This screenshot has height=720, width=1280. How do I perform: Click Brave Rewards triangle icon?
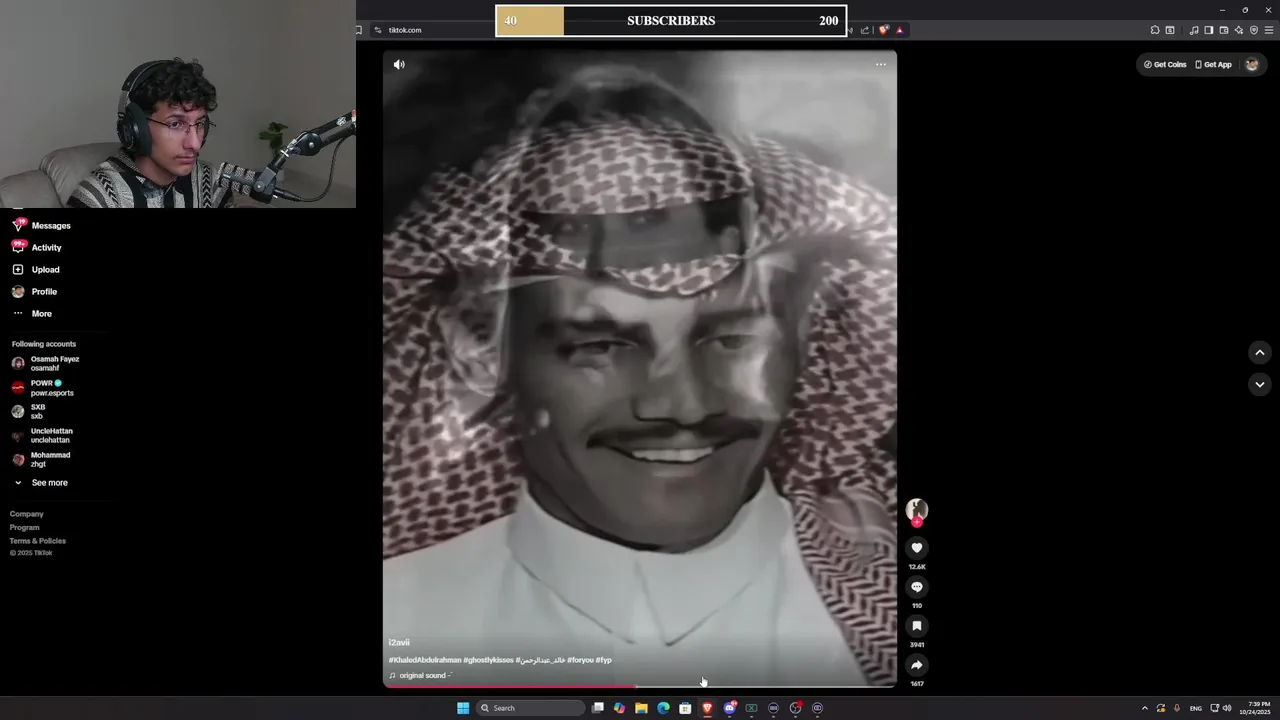coord(900,30)
